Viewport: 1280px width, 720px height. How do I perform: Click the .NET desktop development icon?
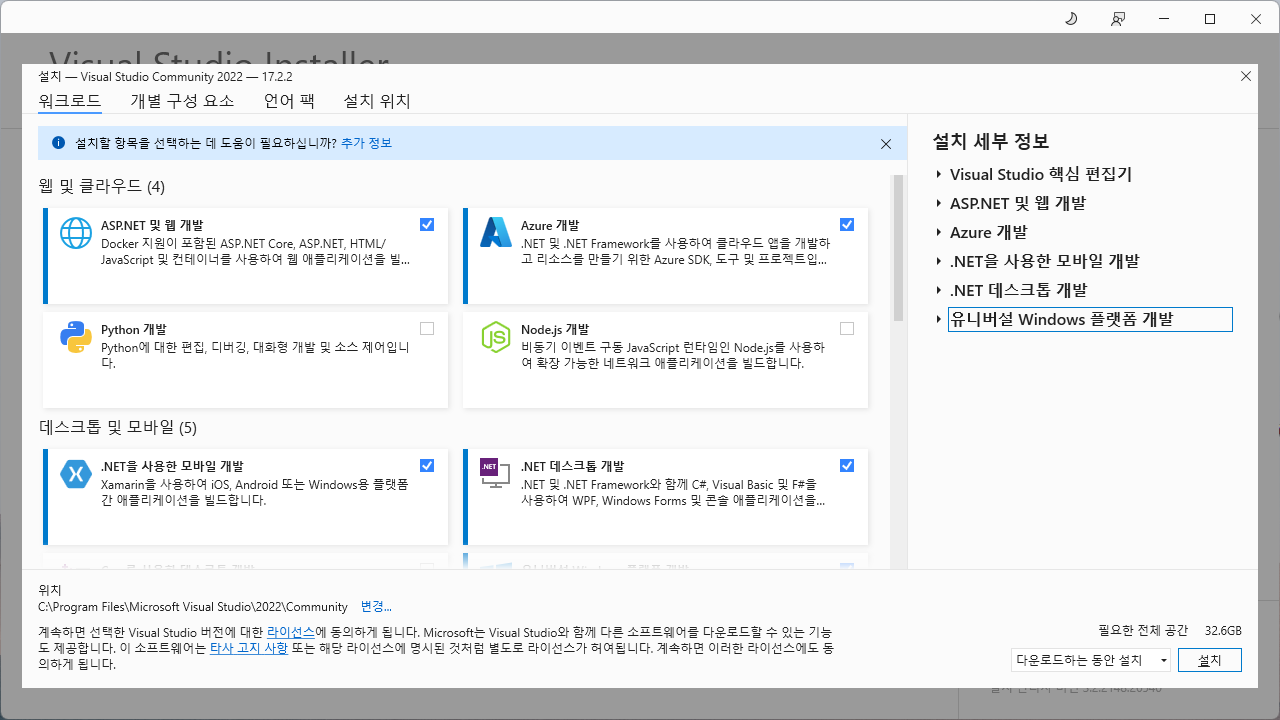tap(496, 473)
